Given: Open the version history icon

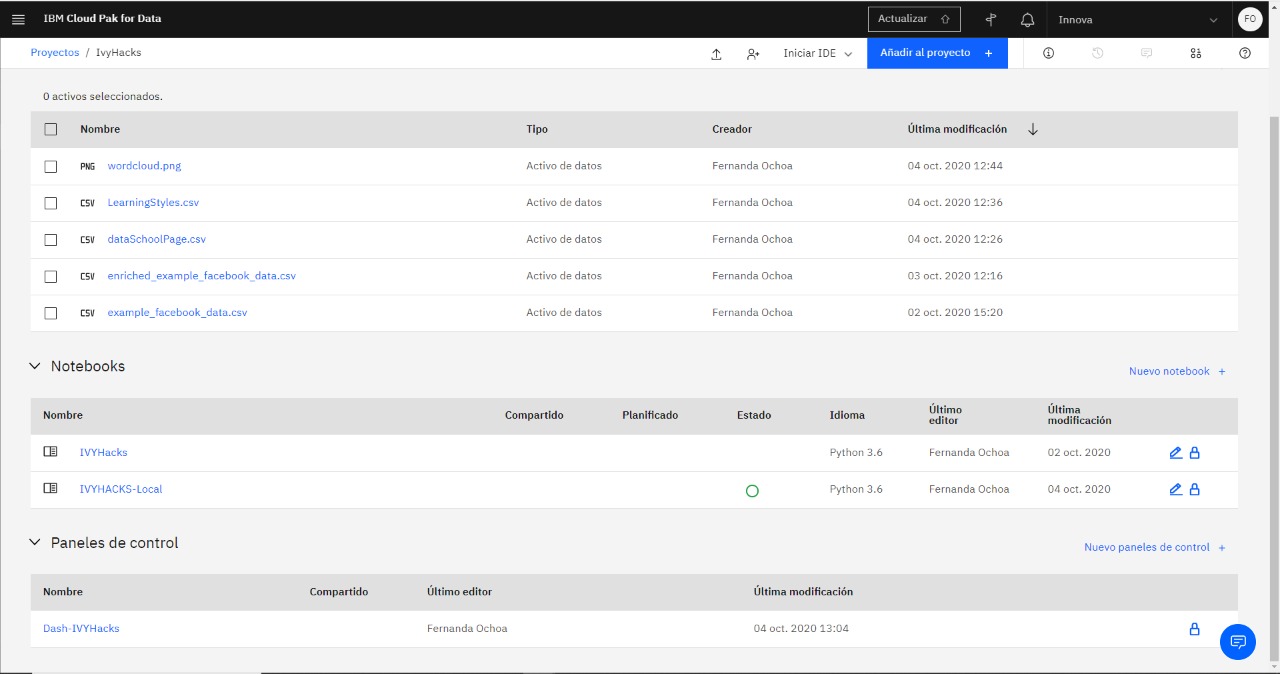Looking at the screenshot, I should point(1097,53).
